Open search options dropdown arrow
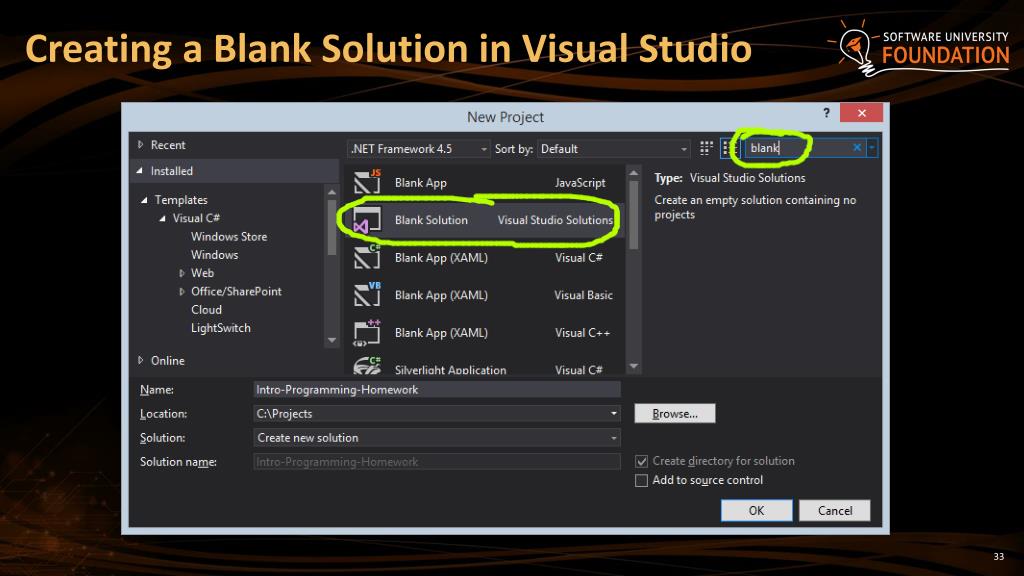 coord(872,148)
